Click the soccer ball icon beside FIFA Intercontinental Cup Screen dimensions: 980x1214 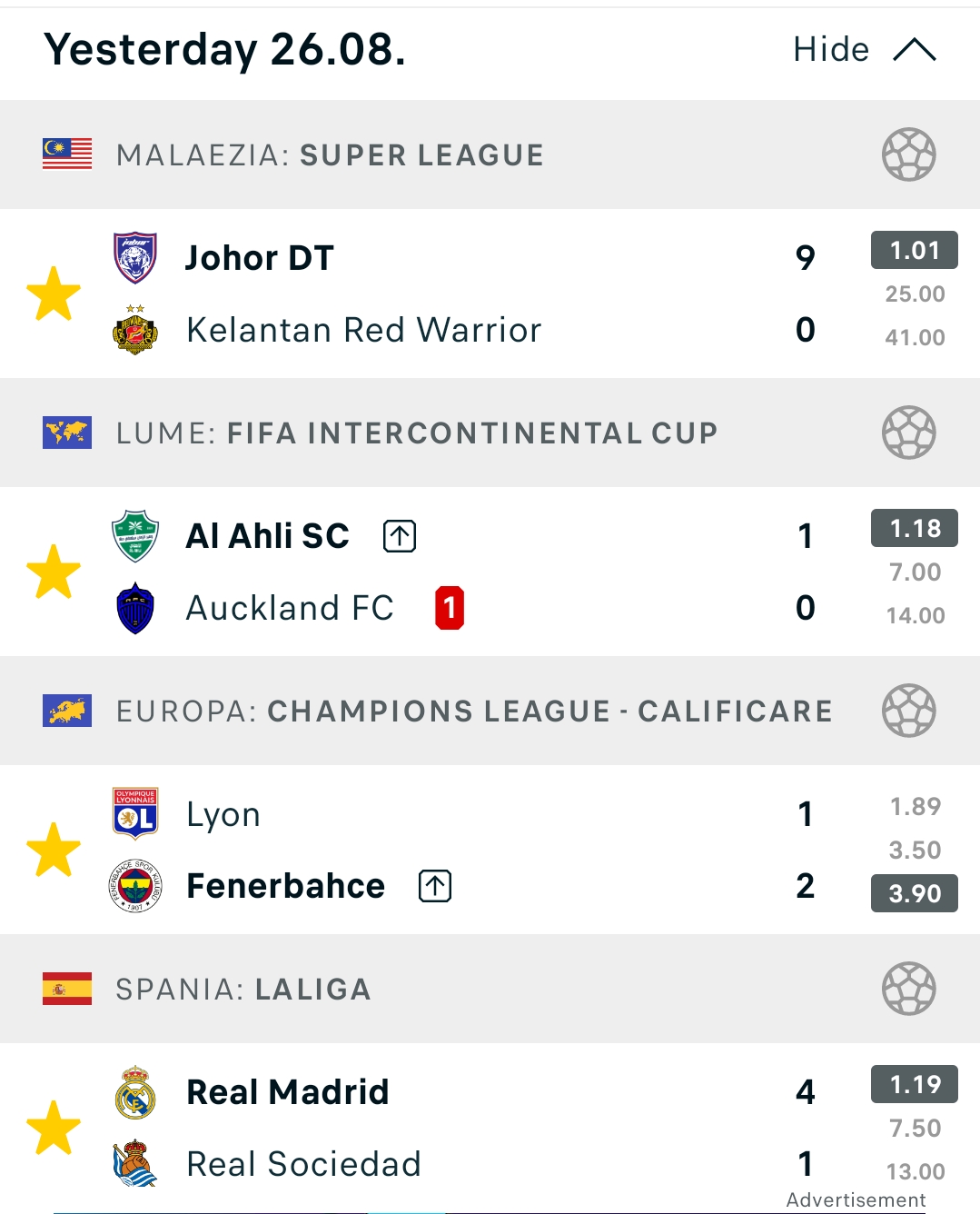[x=909, y=433]
